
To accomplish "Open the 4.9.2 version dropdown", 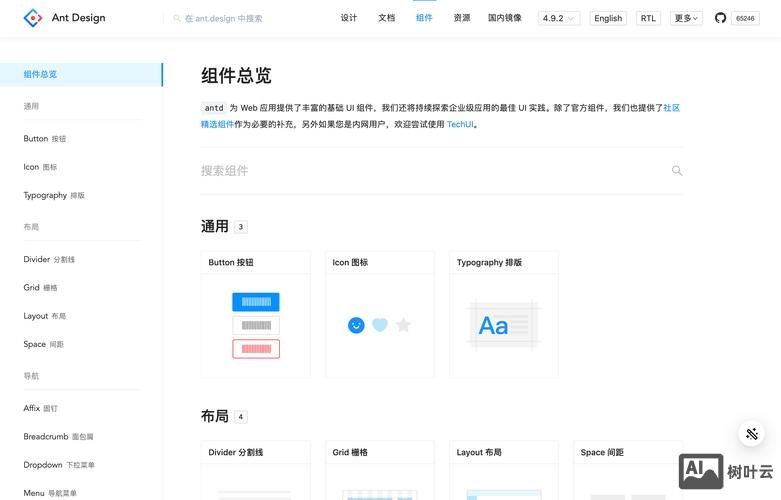I will point(558,18).
